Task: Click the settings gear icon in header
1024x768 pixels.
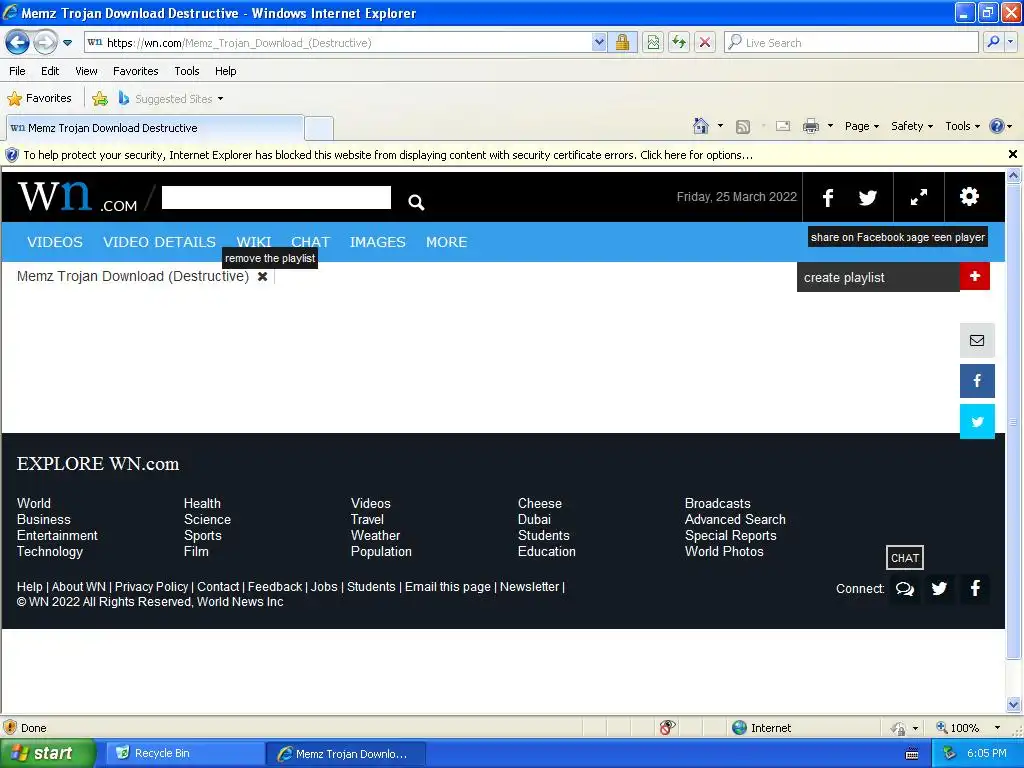Action: (969, 197)
